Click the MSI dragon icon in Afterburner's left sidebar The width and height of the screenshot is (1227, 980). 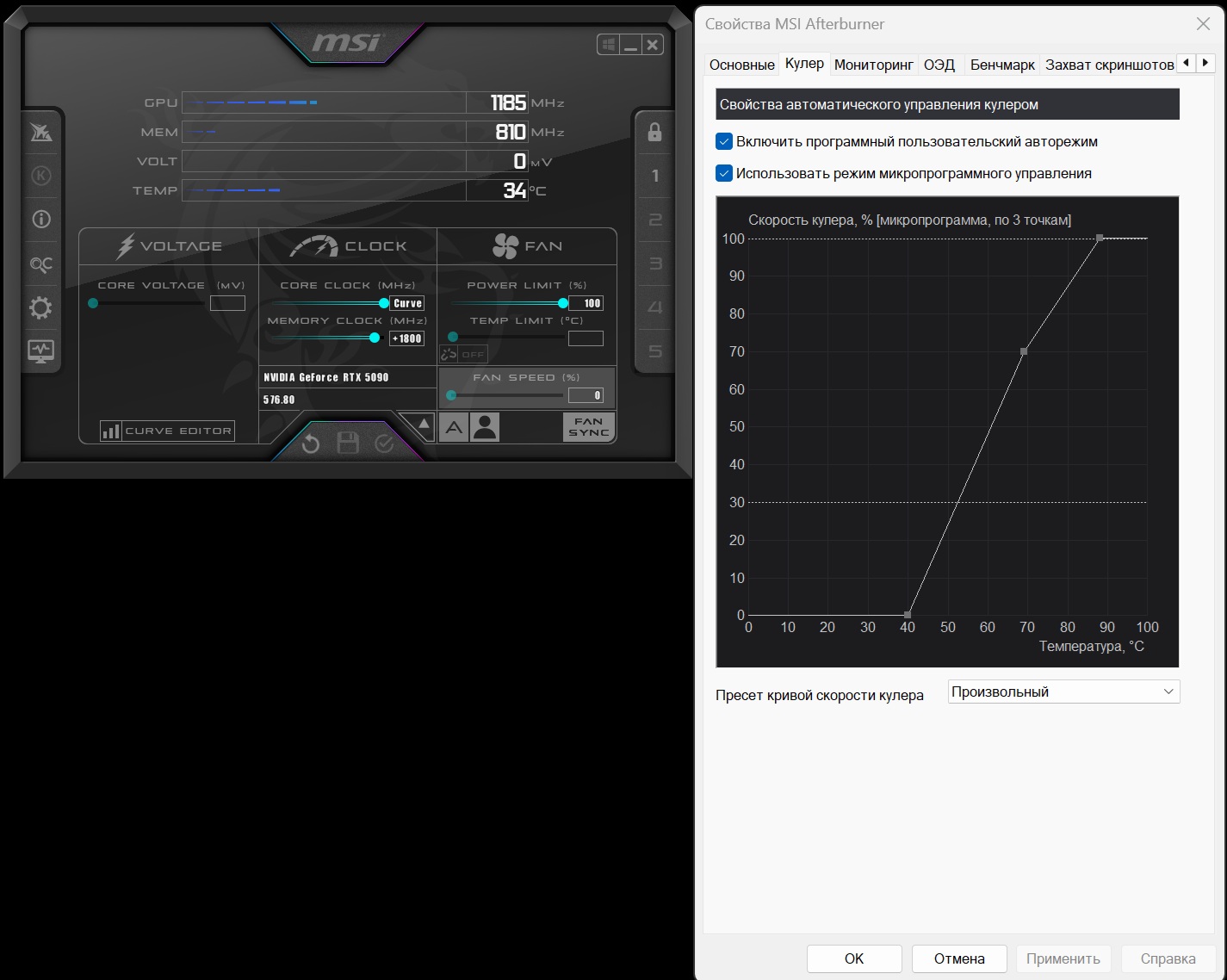(x=40, y=132)
